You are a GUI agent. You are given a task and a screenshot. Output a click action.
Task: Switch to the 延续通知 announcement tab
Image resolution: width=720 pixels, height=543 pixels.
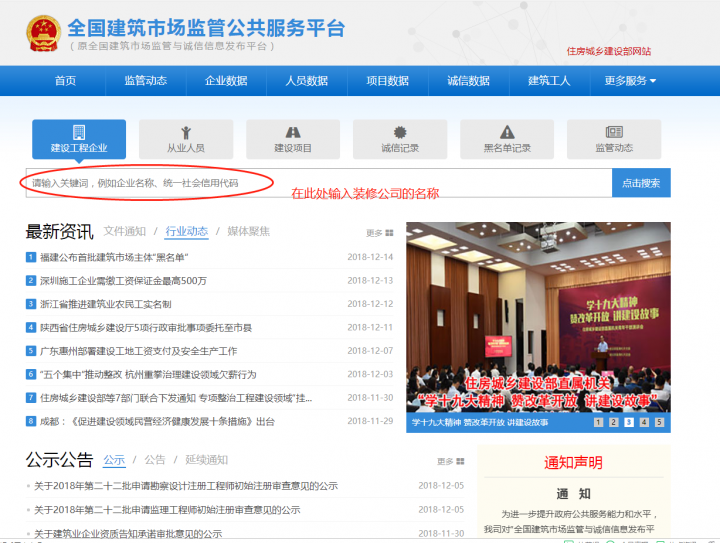[206, 460]
